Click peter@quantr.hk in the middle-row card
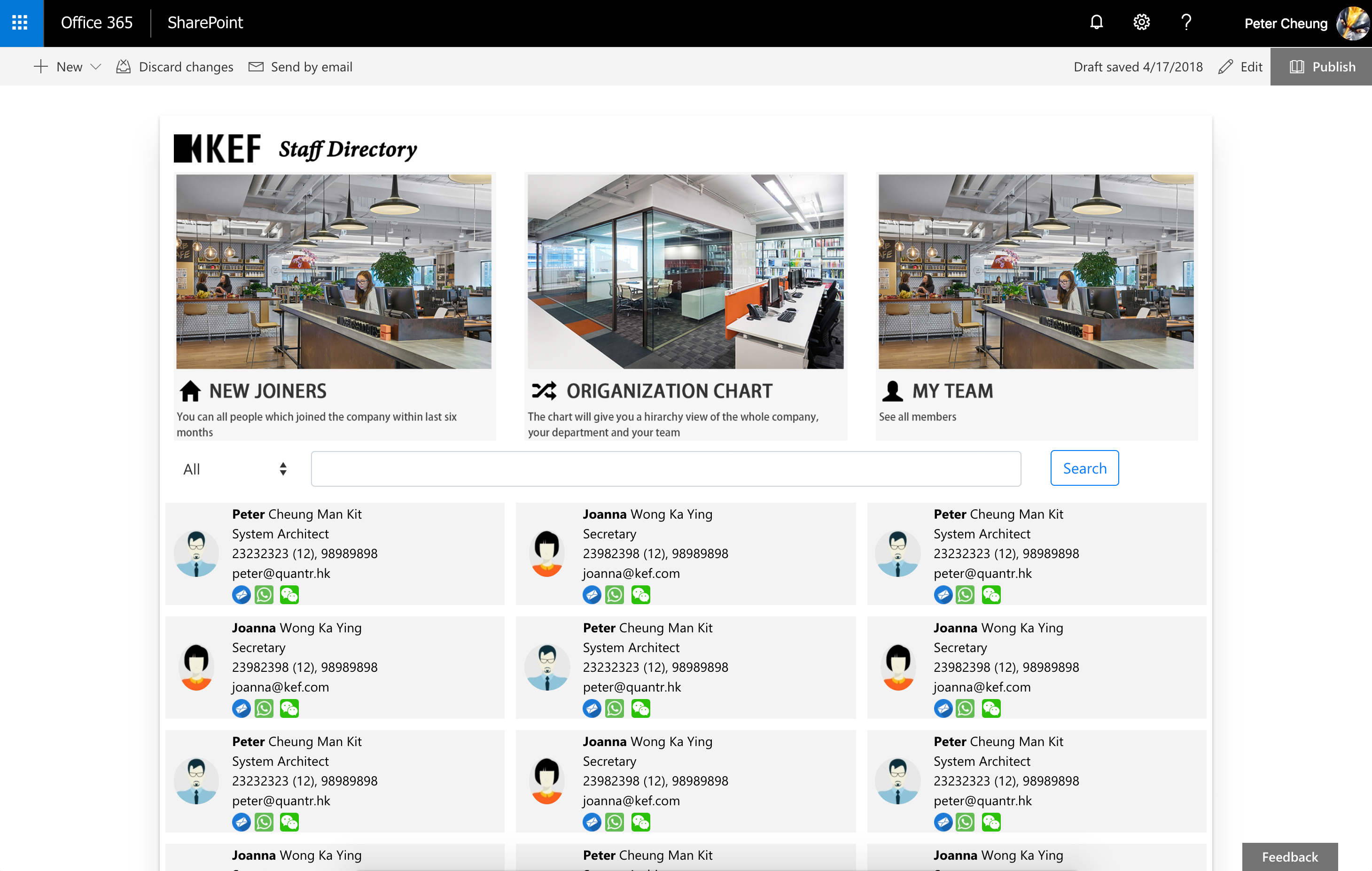The image size is (1372, 871). pyautogui.click(x=632, y=687)
